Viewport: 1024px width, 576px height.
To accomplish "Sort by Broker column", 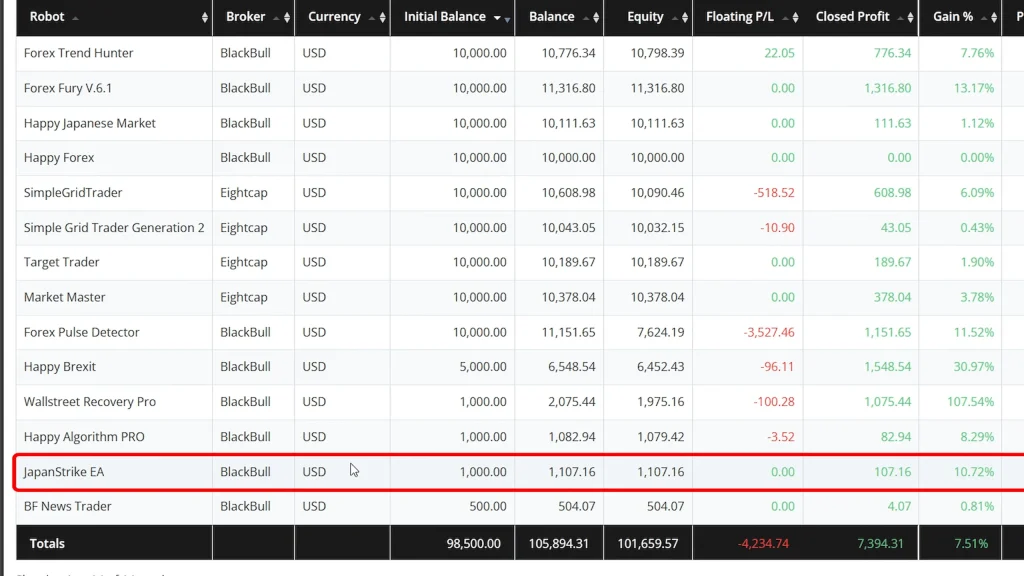I will pos(246,17).
